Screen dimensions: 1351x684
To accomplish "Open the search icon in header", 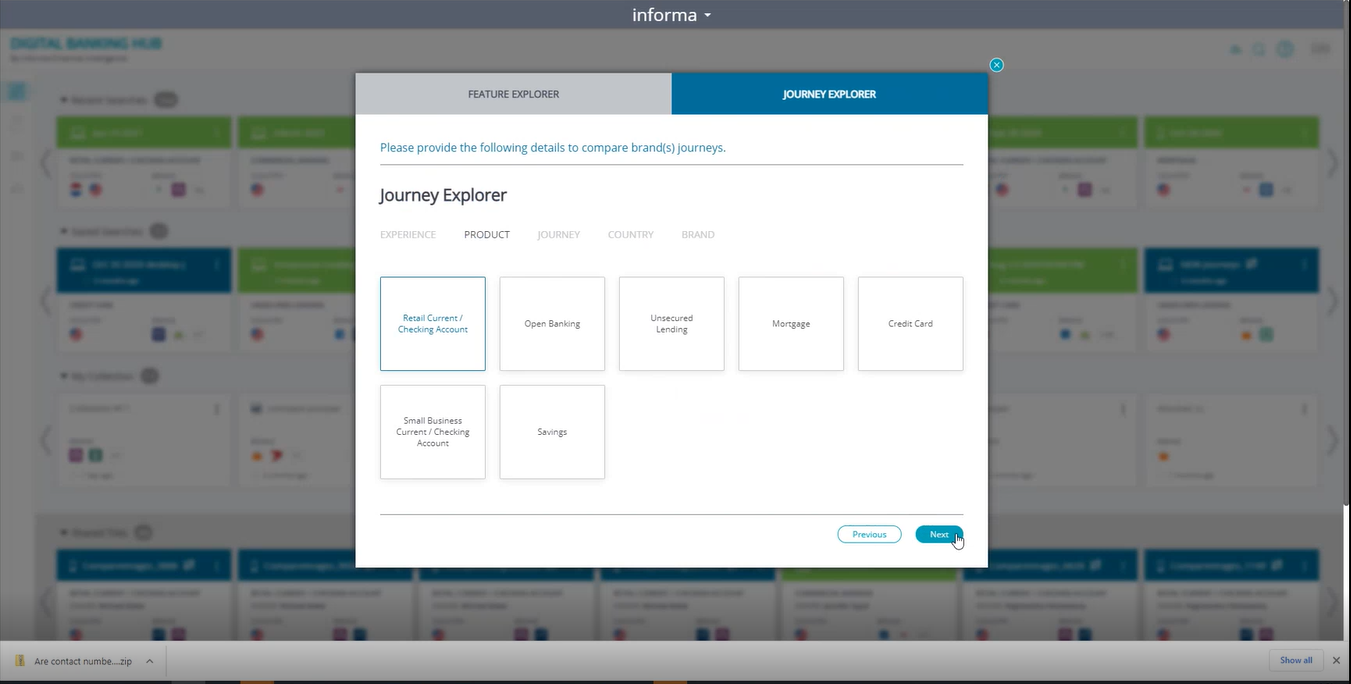I will (x=1260, y=49).
